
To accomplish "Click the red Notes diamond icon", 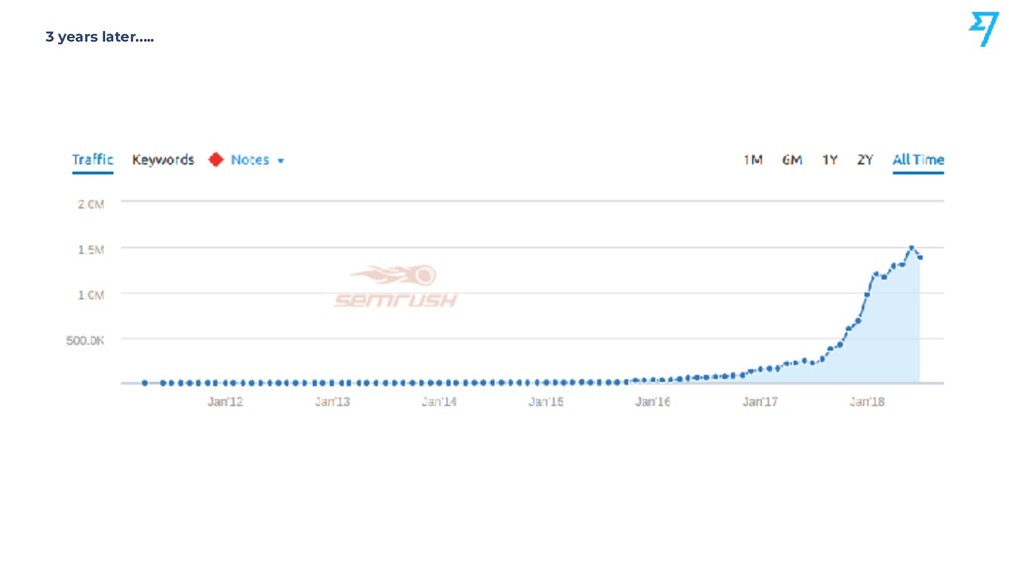I will click(x=216, y=160).
